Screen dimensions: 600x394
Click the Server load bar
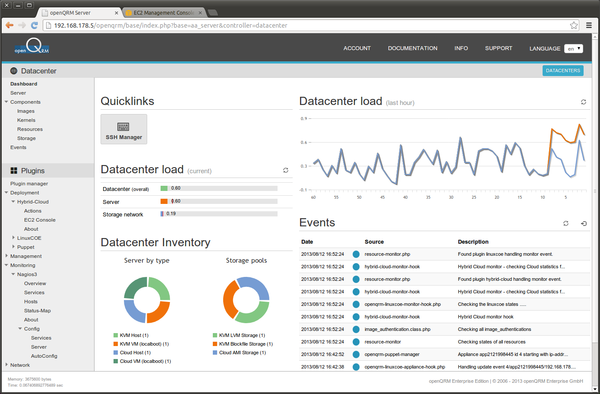tap(219, 201)
